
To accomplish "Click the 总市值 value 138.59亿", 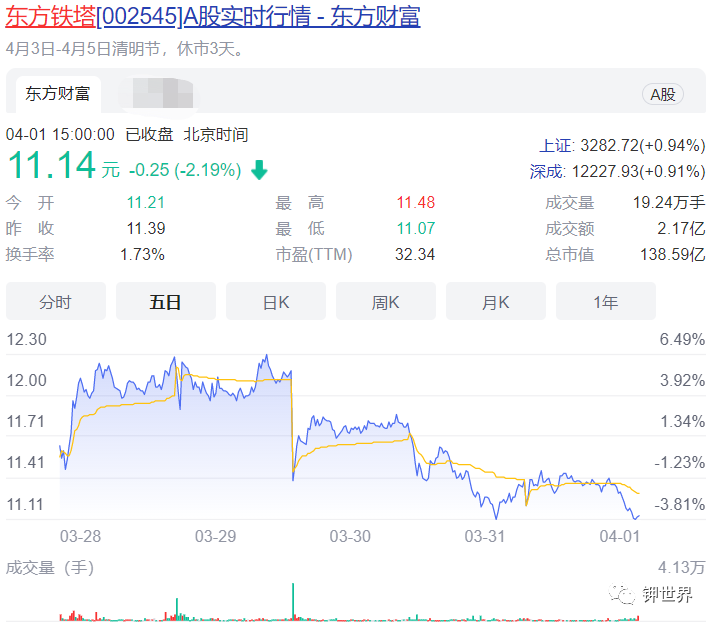I will tap(673, 254).
